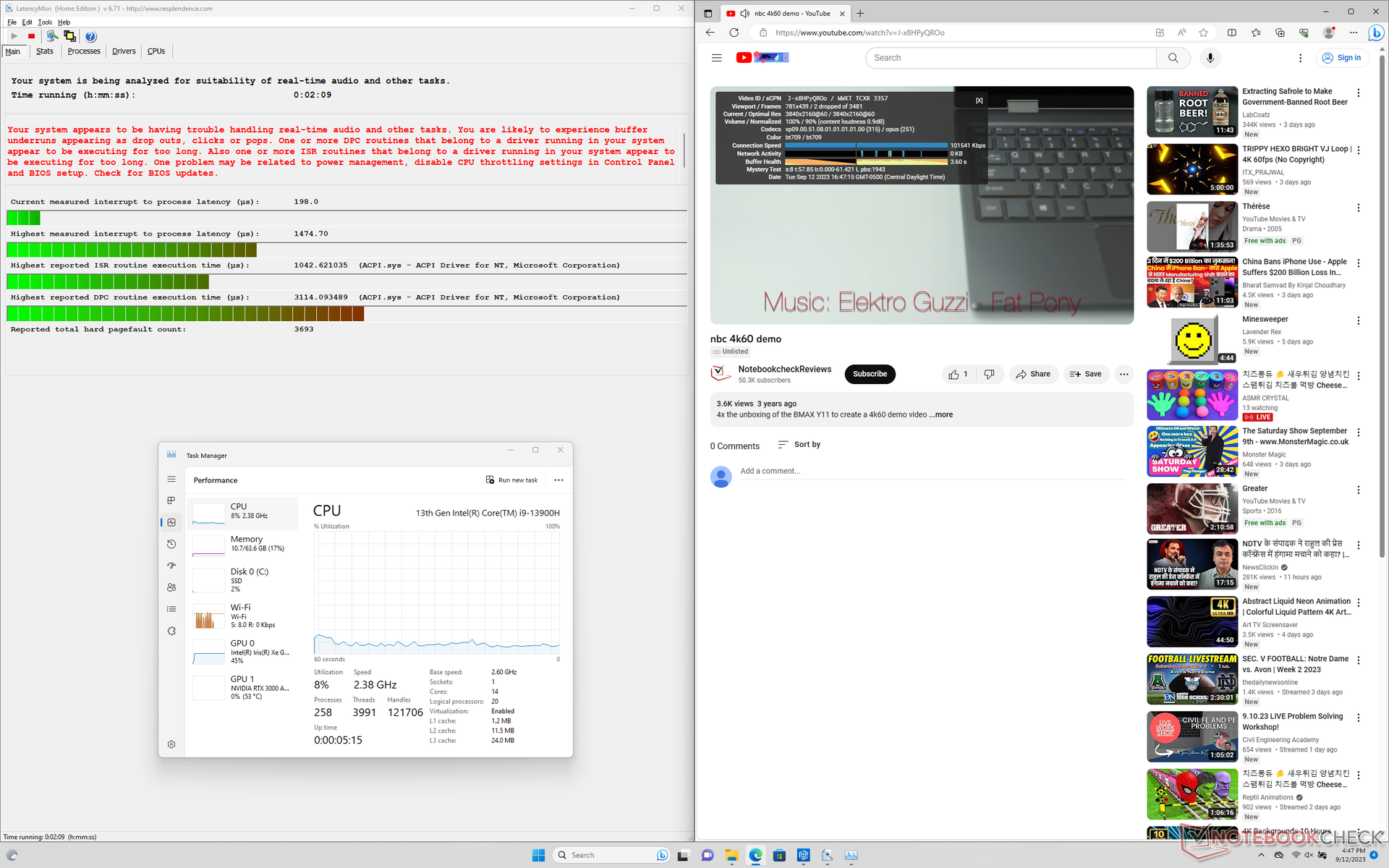Click the LatencyMon help question mark icon
1389x868 pixels.
(90, 36)
